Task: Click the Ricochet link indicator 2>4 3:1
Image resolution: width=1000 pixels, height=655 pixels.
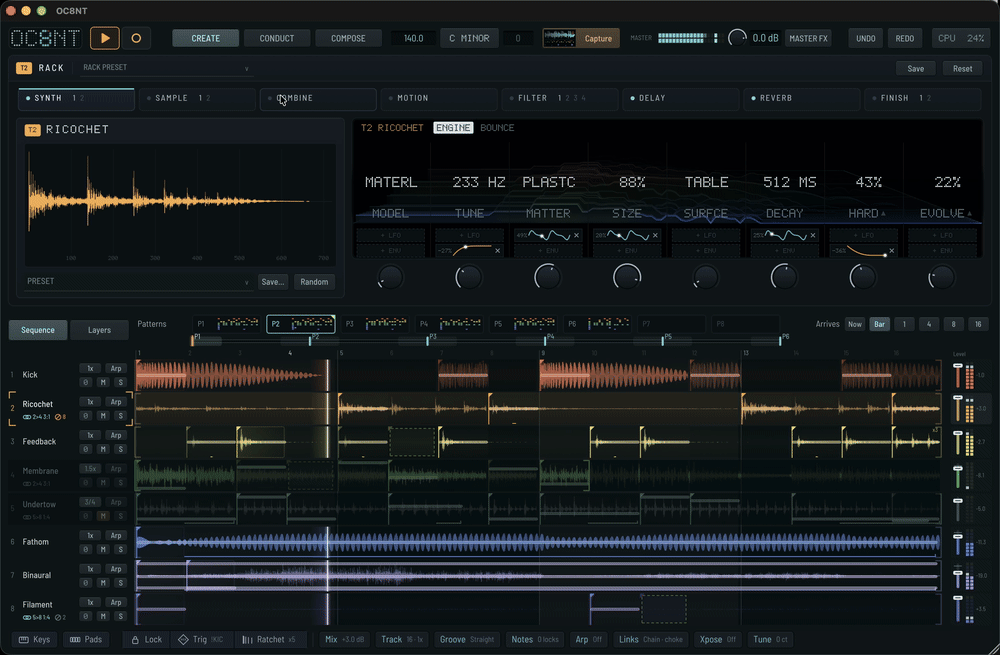Action: click(37, 417)
